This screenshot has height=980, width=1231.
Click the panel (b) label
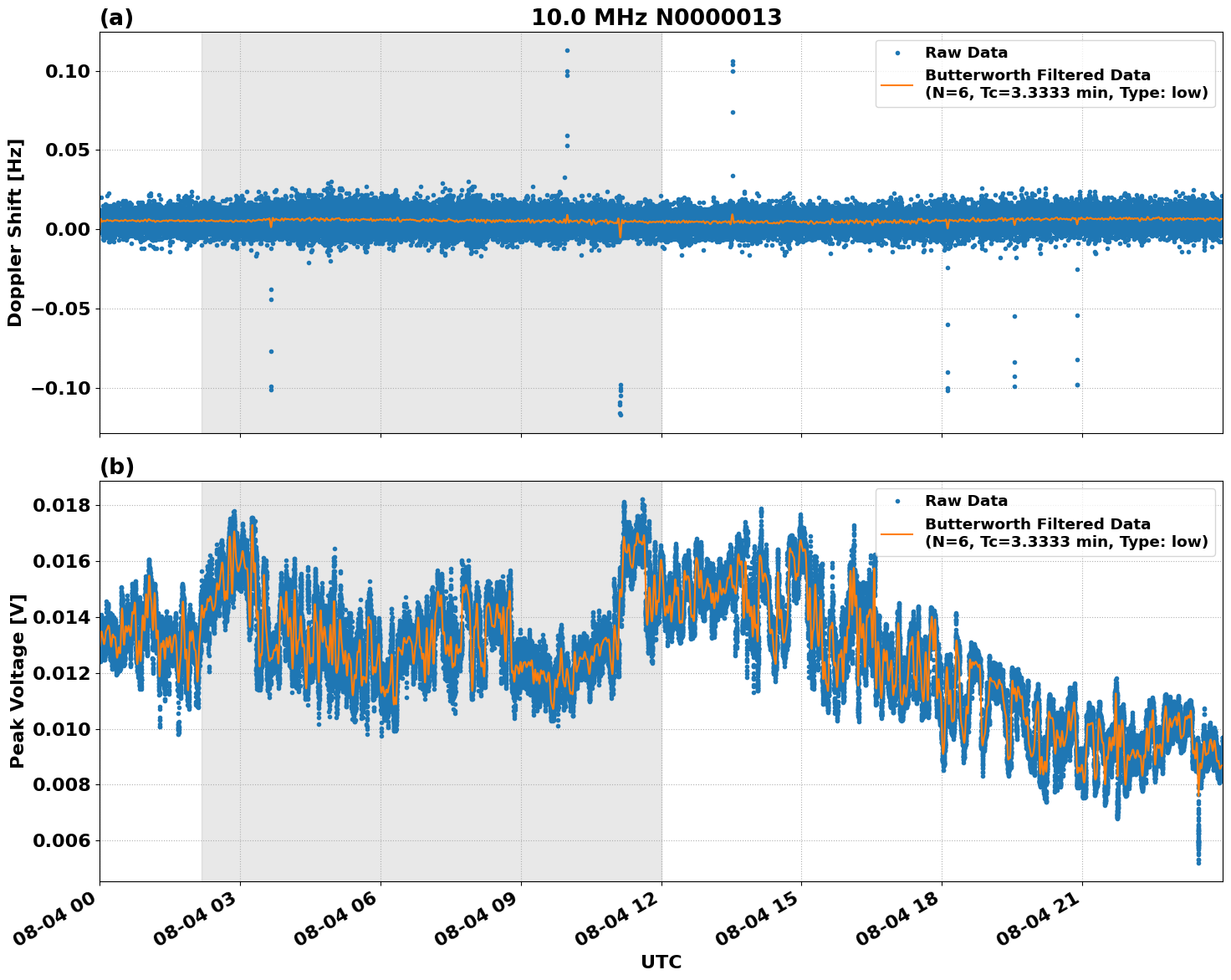[118, 465]
